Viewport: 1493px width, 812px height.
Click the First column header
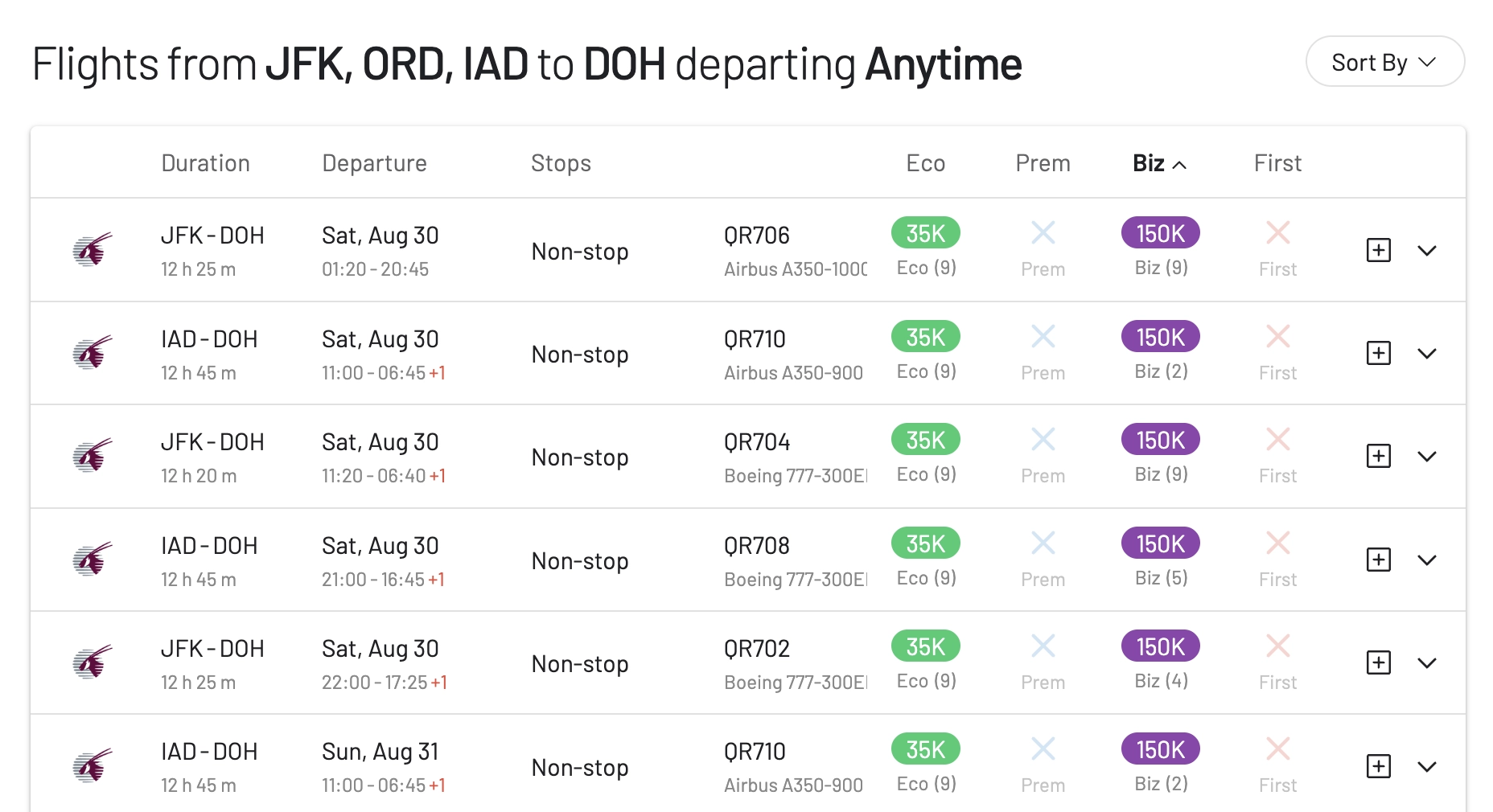click(1277, 163)
